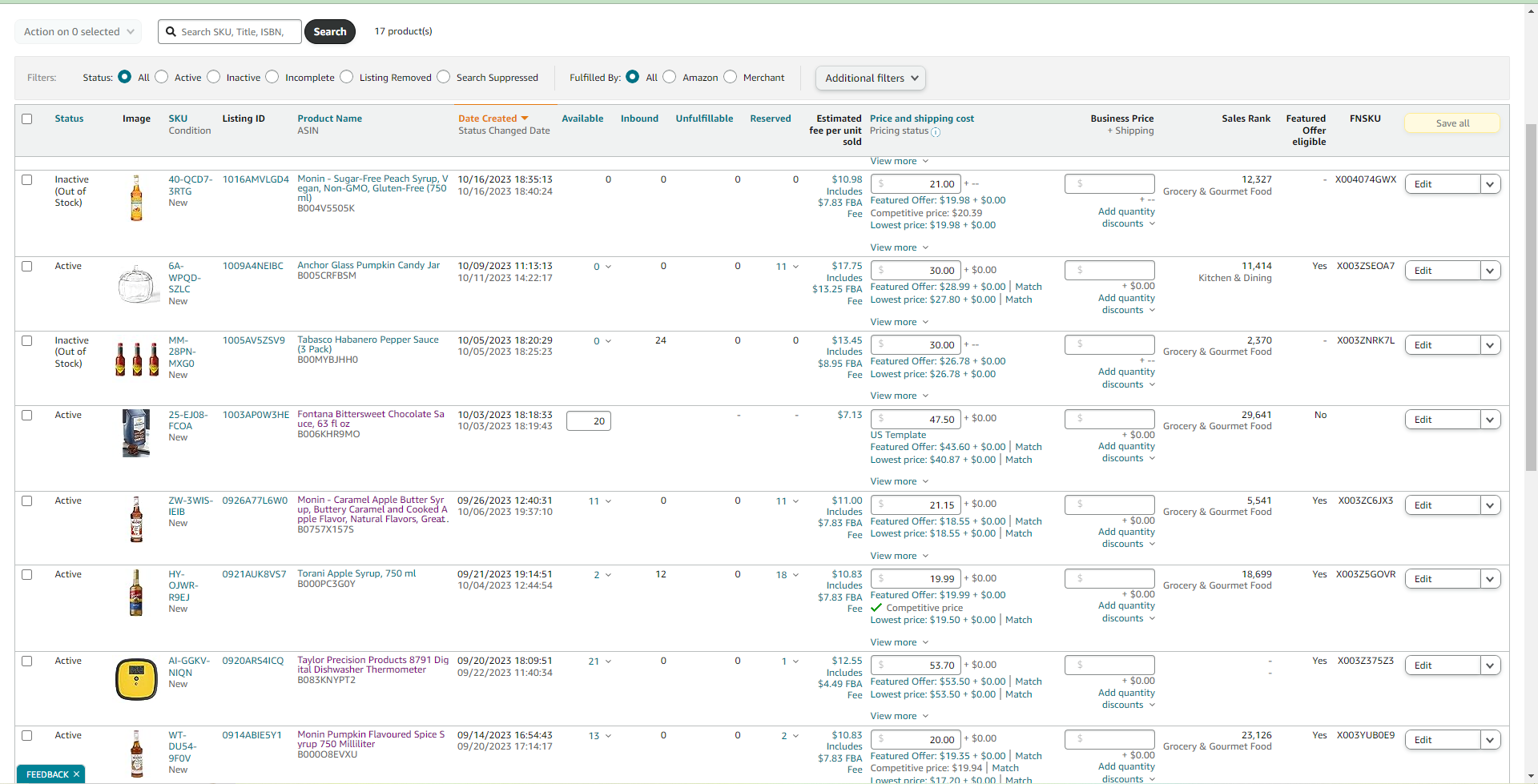Open the Tabasco Habanero Pepper Sauce image
This screenshot has width=1538, height=784.
(136, 360)
